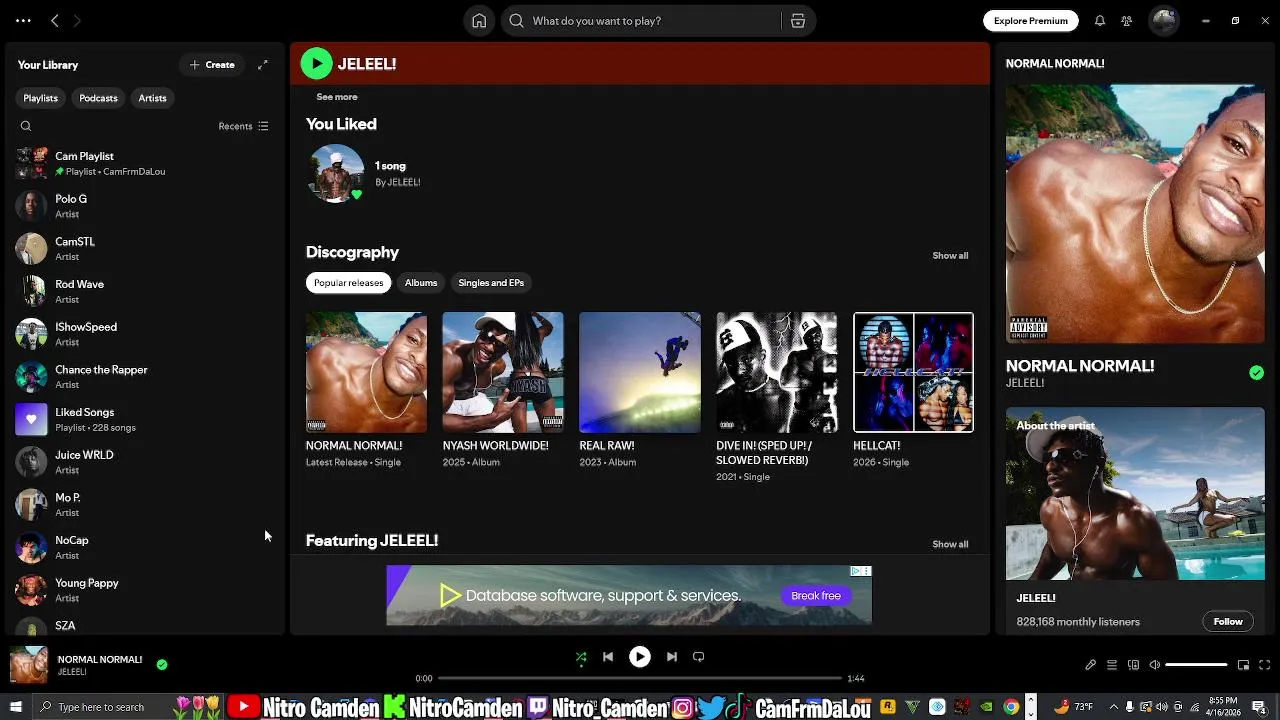Open DIVE IN! (SPED UP! / SLOWED REVERB!)
The width and height of the screenshot is (1280, 720).
click(776, 372)
